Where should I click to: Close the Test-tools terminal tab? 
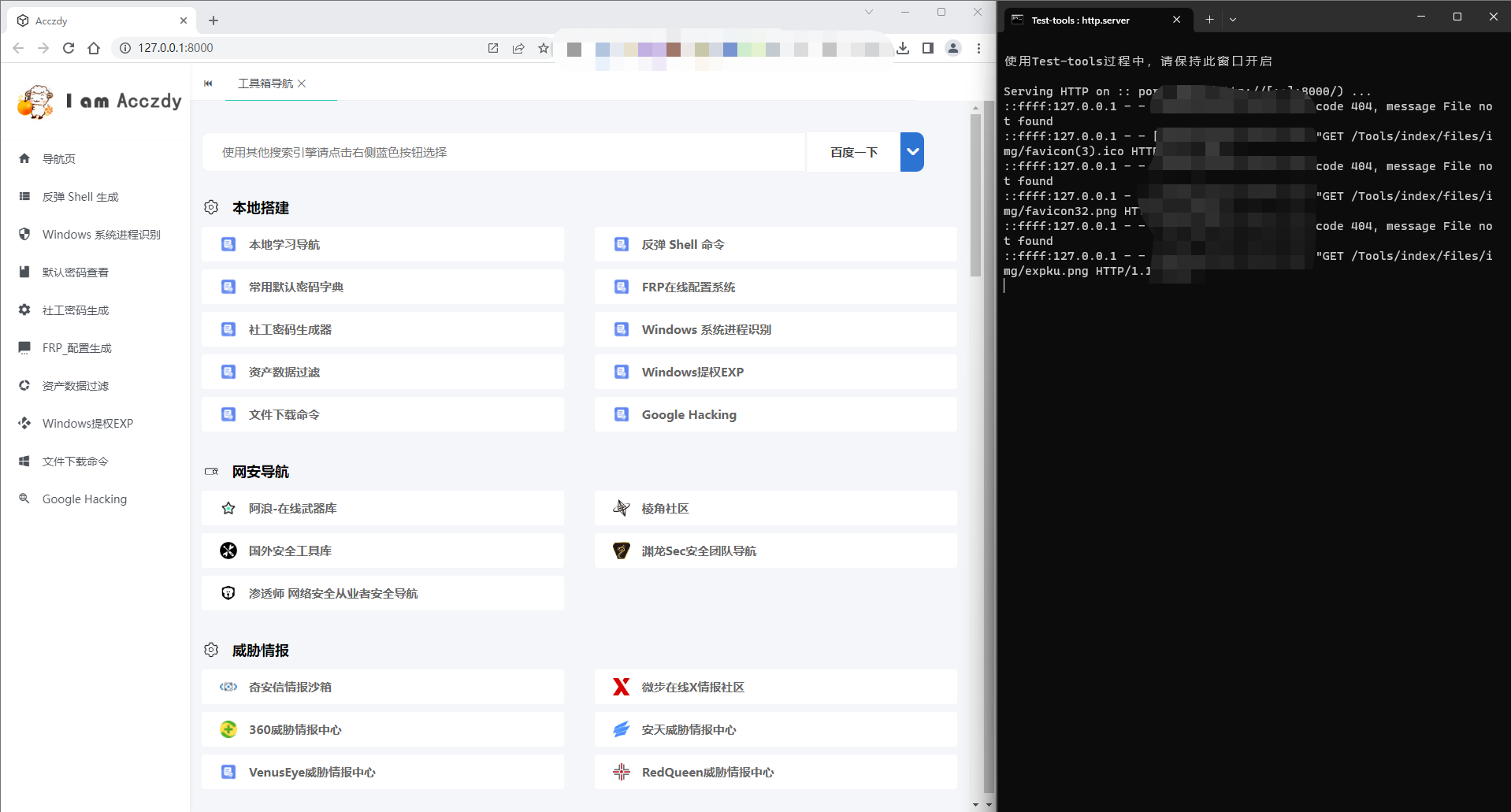click(x=1177, y=20)
